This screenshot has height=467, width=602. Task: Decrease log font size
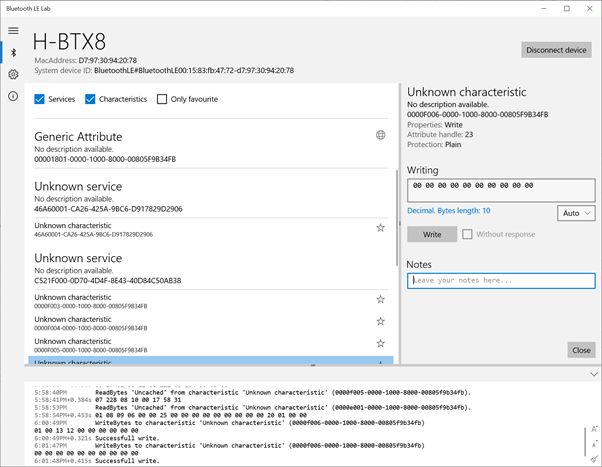click(594, 444)
